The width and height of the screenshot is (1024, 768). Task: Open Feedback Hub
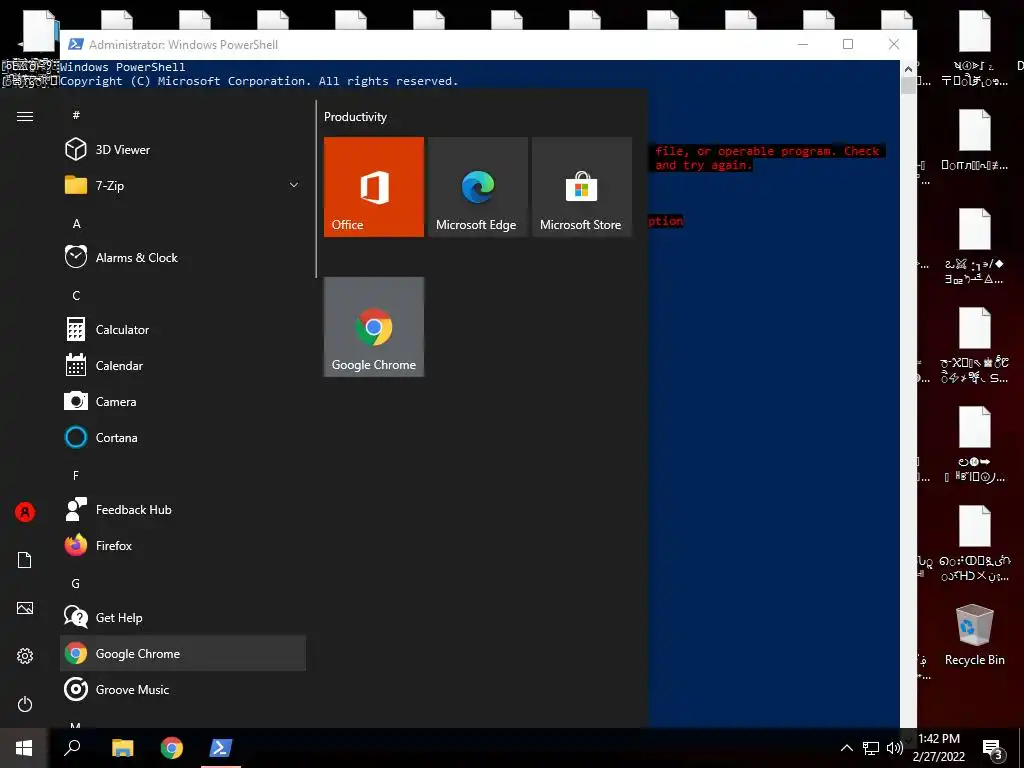click(x=183, y=509)
